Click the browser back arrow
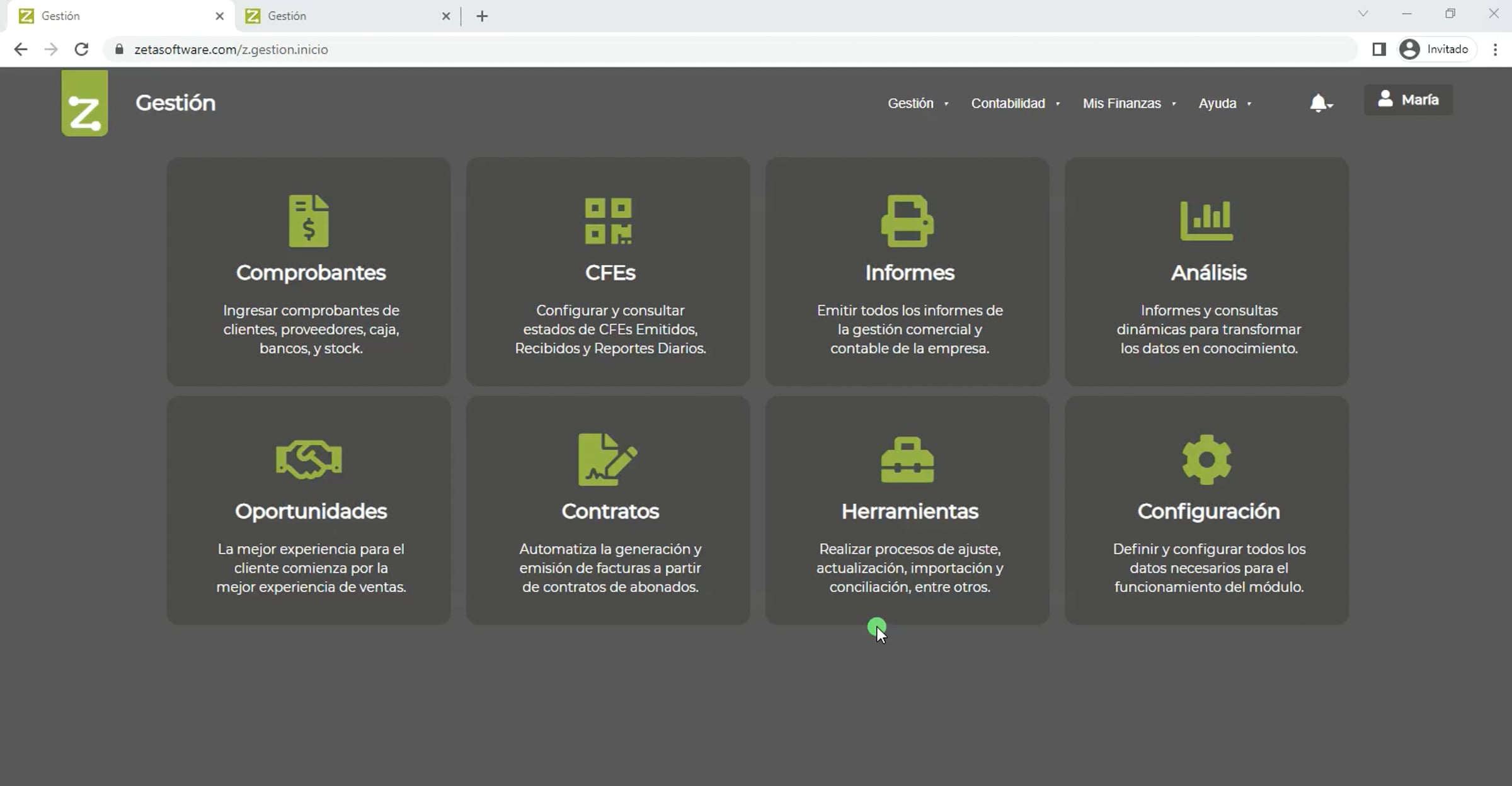 (21, 49)
